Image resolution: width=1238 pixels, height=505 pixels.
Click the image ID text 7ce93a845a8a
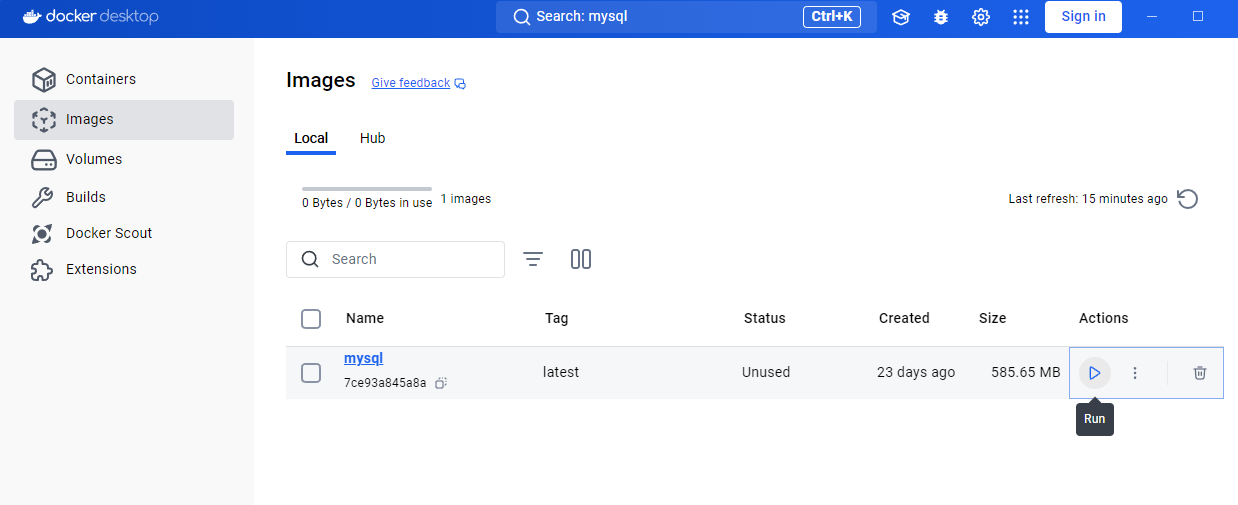point(385,383)
